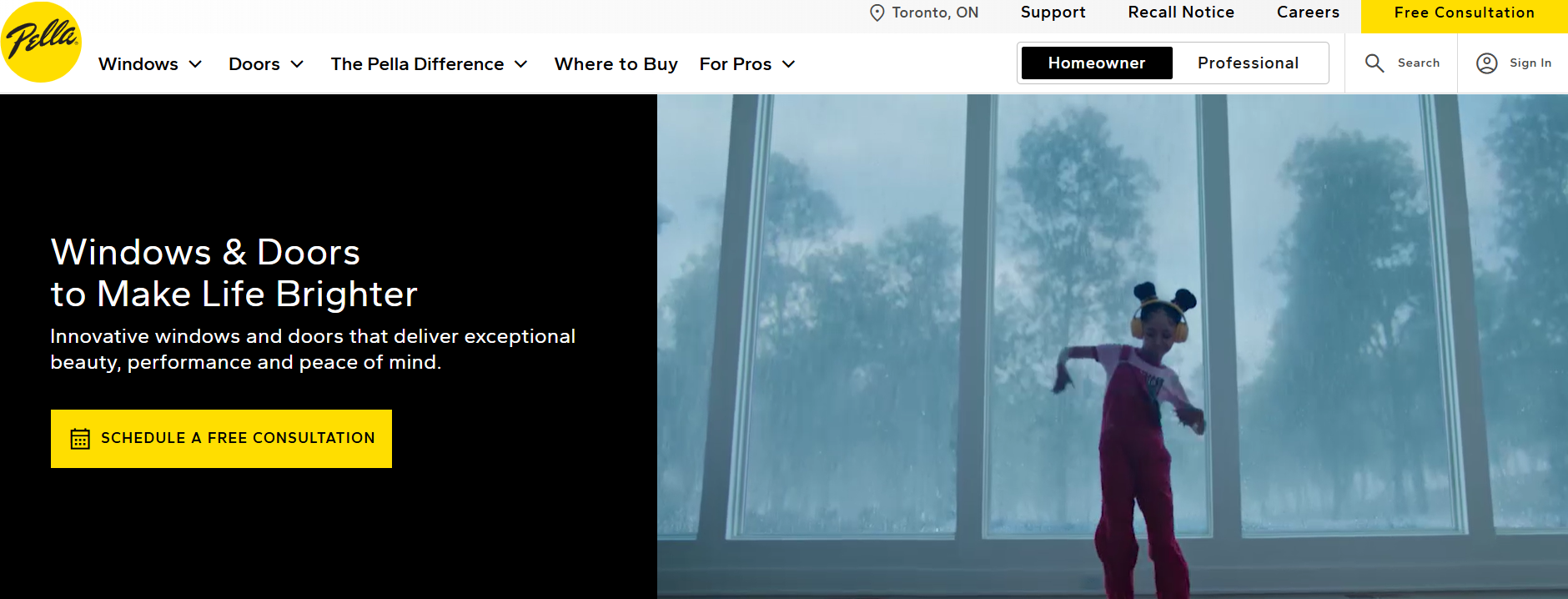Go to Careers page
Viewport: 1568px width, 599px height.
[1308, 13]
